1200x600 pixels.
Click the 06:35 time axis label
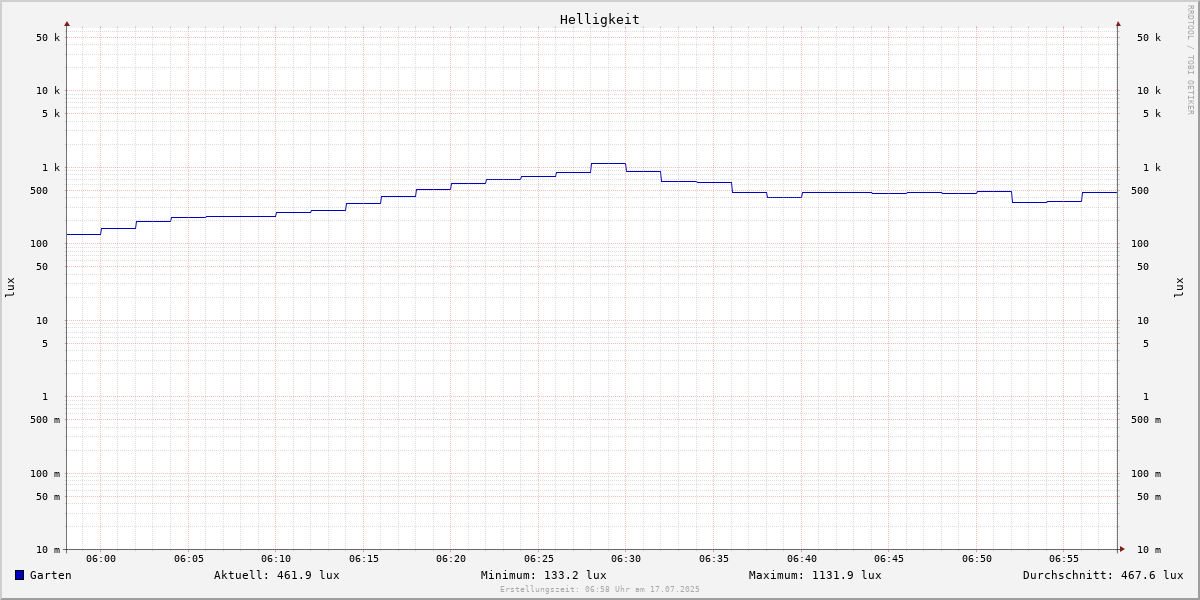(x=714, y=559)
